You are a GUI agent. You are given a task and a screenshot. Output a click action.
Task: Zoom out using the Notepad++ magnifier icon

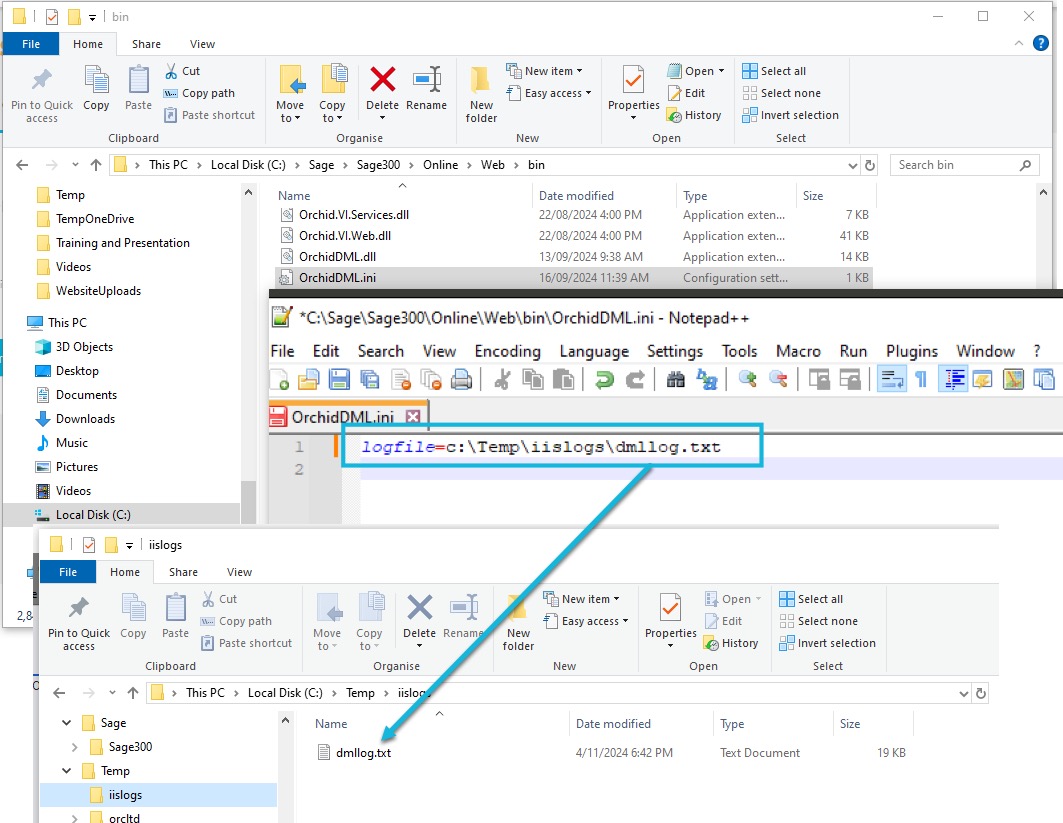coord(778,380)
